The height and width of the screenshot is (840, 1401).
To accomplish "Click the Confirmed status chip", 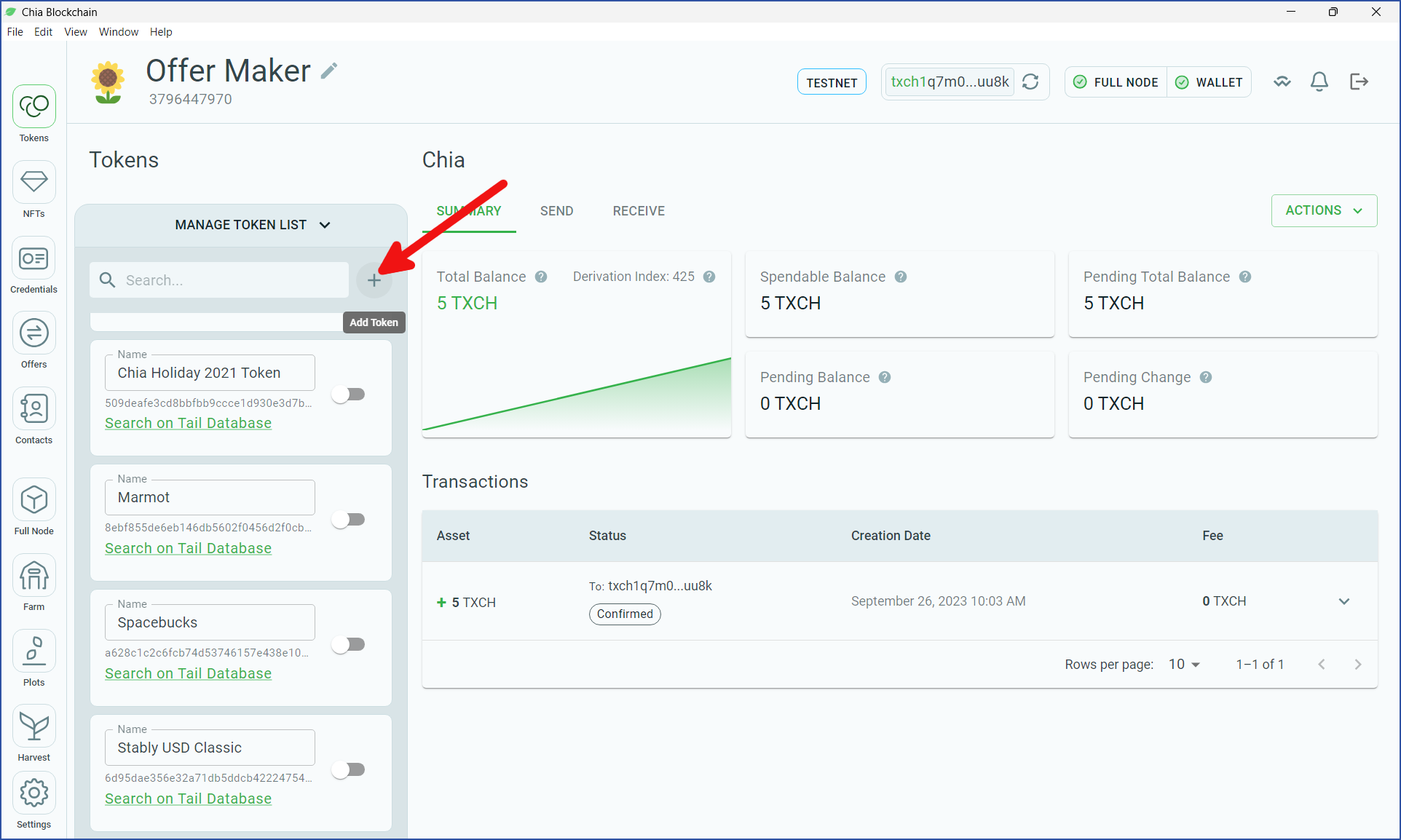I will click(x=625, y=614).
